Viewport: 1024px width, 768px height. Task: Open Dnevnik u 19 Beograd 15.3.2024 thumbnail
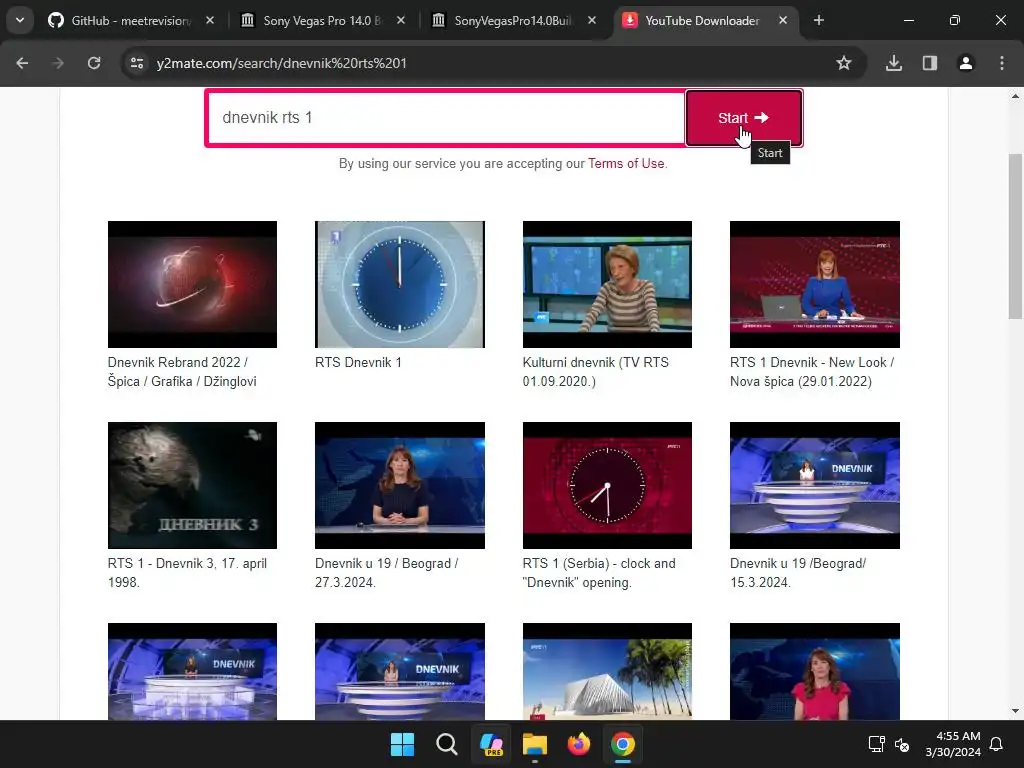pos(814,485)
